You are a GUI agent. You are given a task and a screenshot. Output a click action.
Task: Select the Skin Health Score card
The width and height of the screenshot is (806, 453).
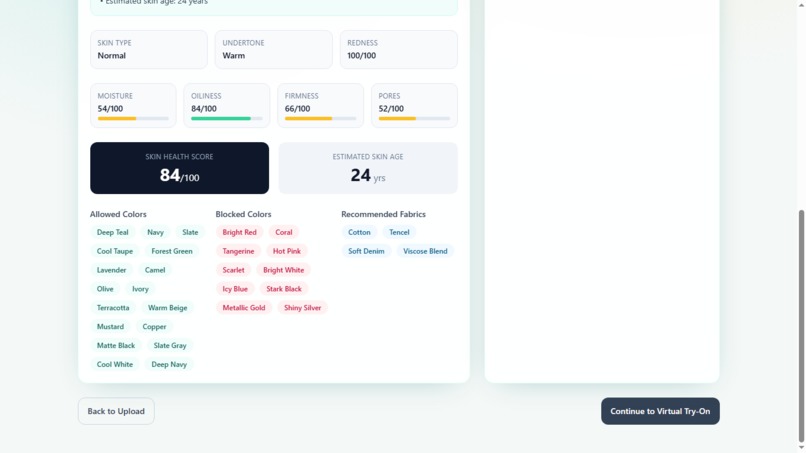point(179,168)
